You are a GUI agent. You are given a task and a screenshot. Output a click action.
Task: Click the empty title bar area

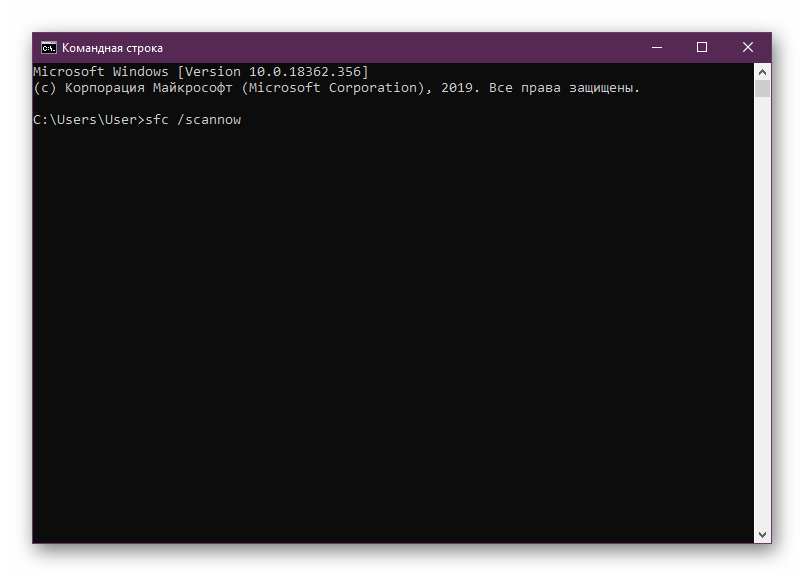coord(400,47)
